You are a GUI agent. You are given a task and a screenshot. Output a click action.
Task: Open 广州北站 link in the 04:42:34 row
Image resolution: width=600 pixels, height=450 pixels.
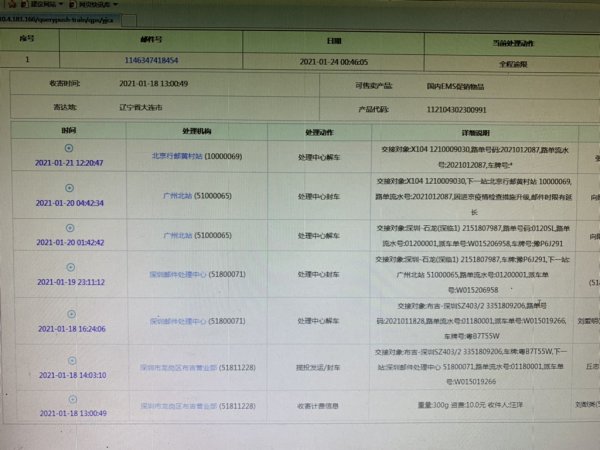[x=197, y=196]
